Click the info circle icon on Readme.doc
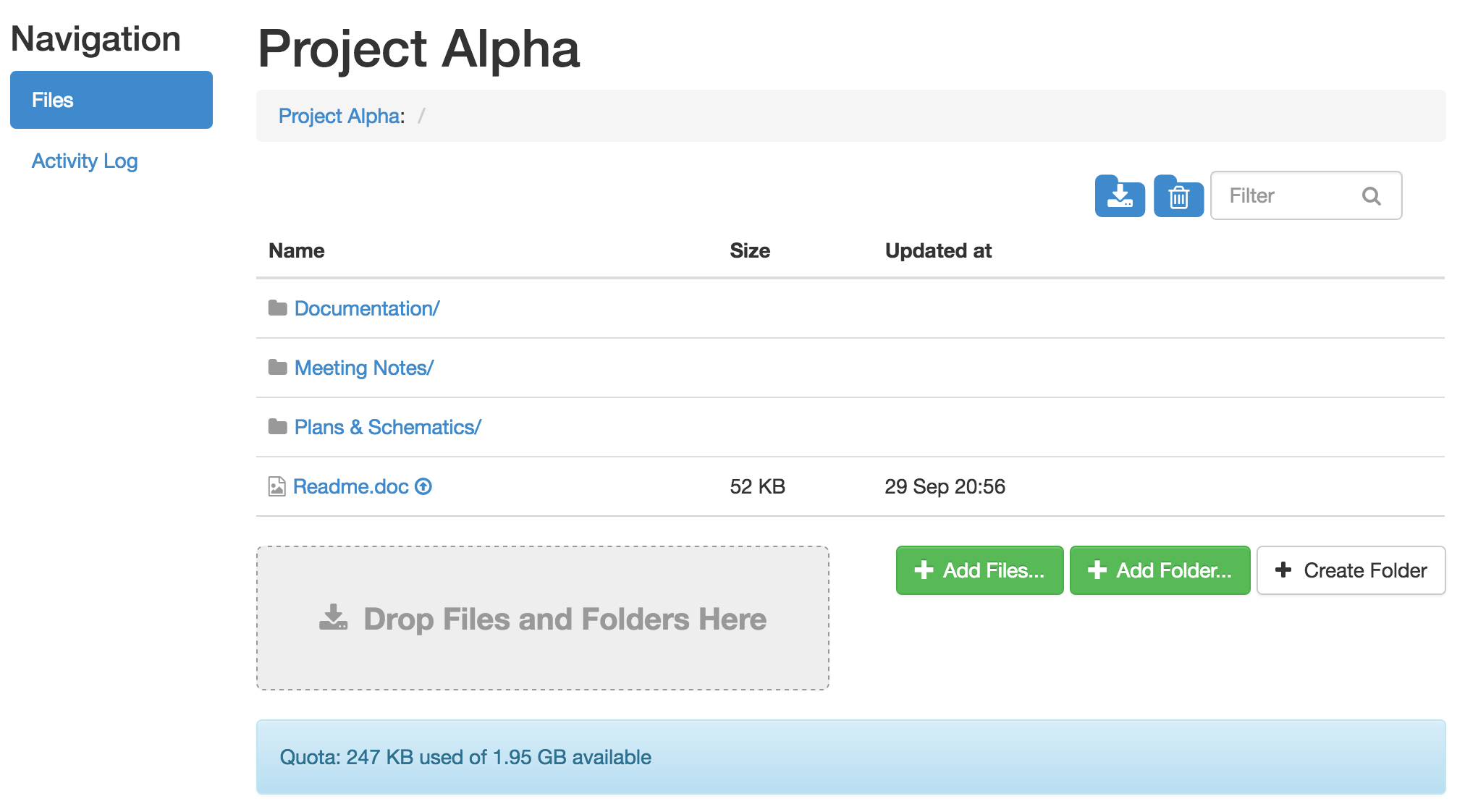 423,487
